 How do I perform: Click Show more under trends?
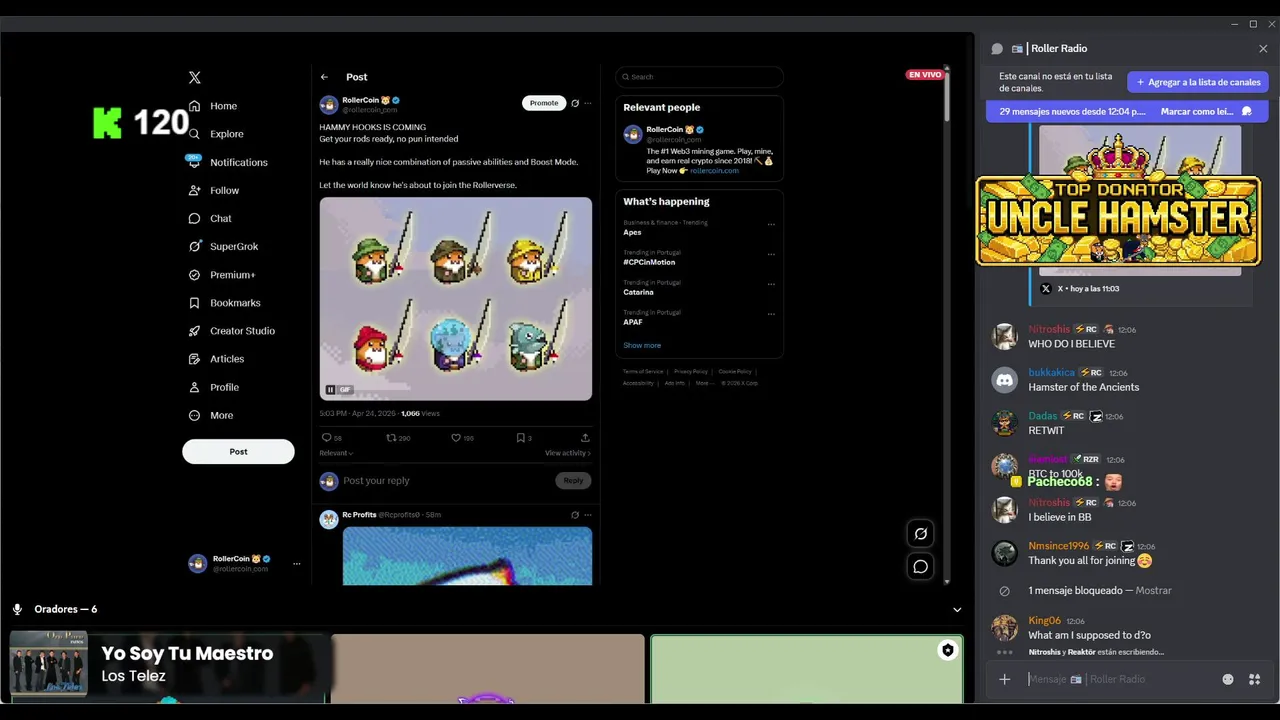pyautogui.click(x=642, y=346)
